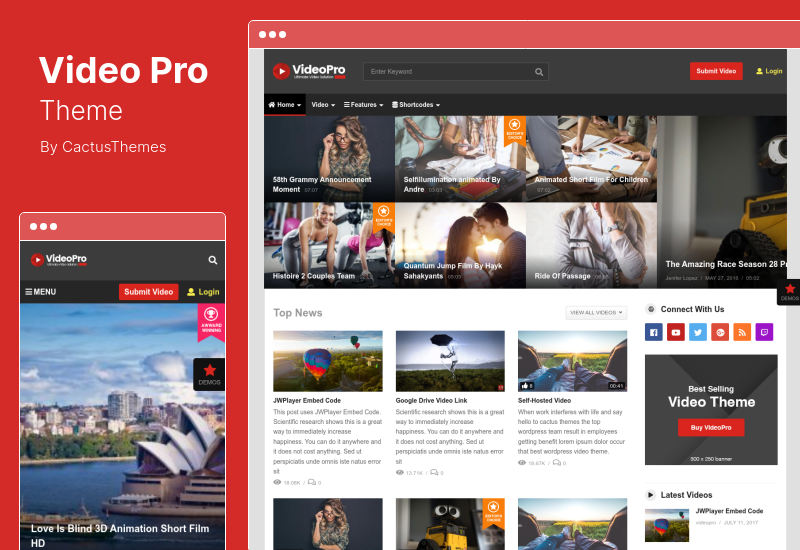Click the play icon beside Latest Videos heading
Image resolution: width=800 pixels, height=550 pixels.
click(x=650, y=495)
